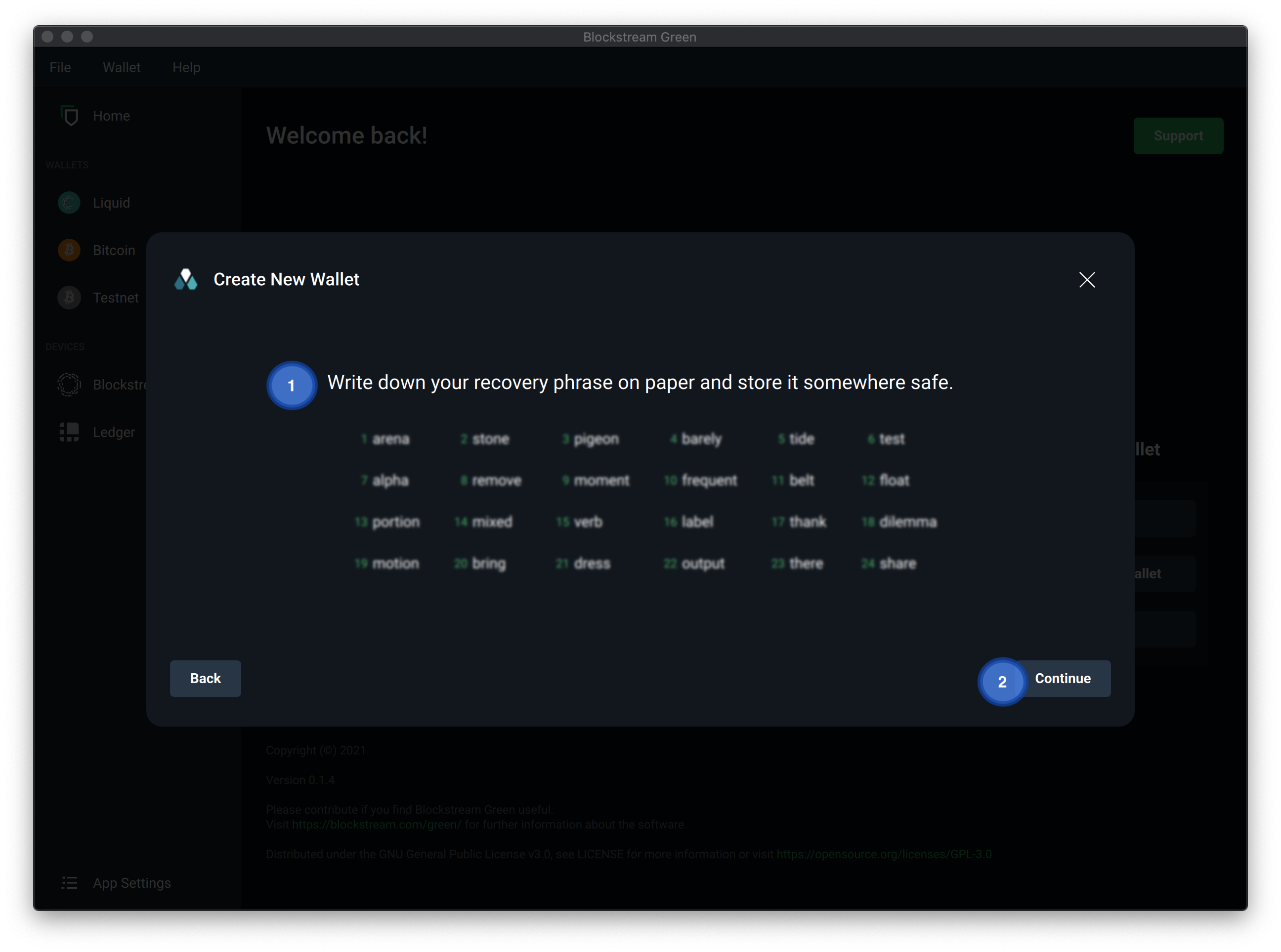Click recovery word 17 'thank'

(x=808, y=522)
